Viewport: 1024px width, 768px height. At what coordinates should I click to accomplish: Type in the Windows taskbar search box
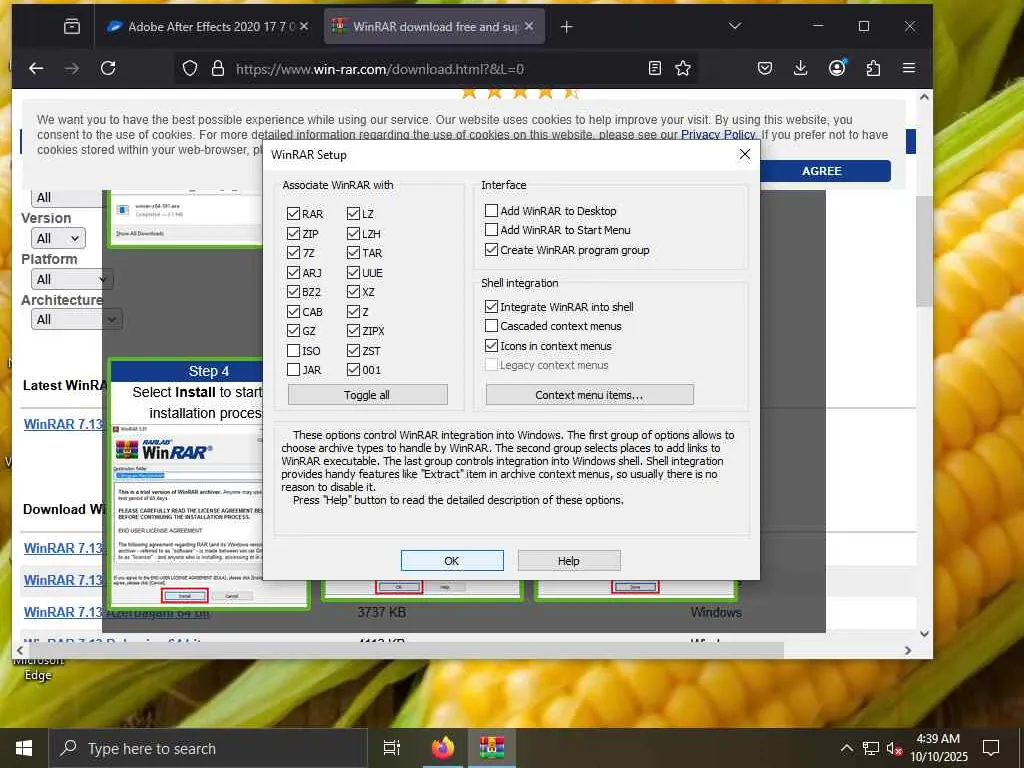click(208, 748)
